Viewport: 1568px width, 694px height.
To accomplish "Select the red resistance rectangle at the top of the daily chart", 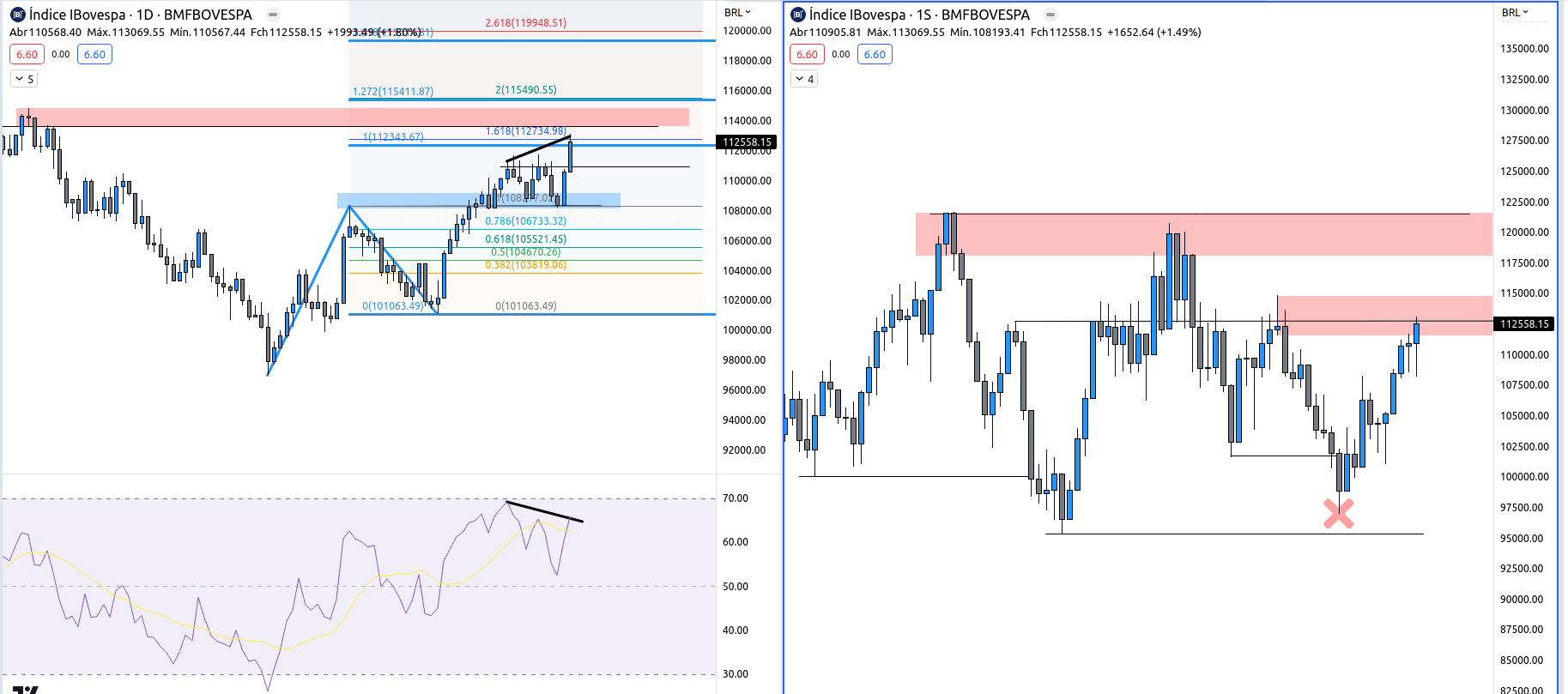I will coord(353,117).
